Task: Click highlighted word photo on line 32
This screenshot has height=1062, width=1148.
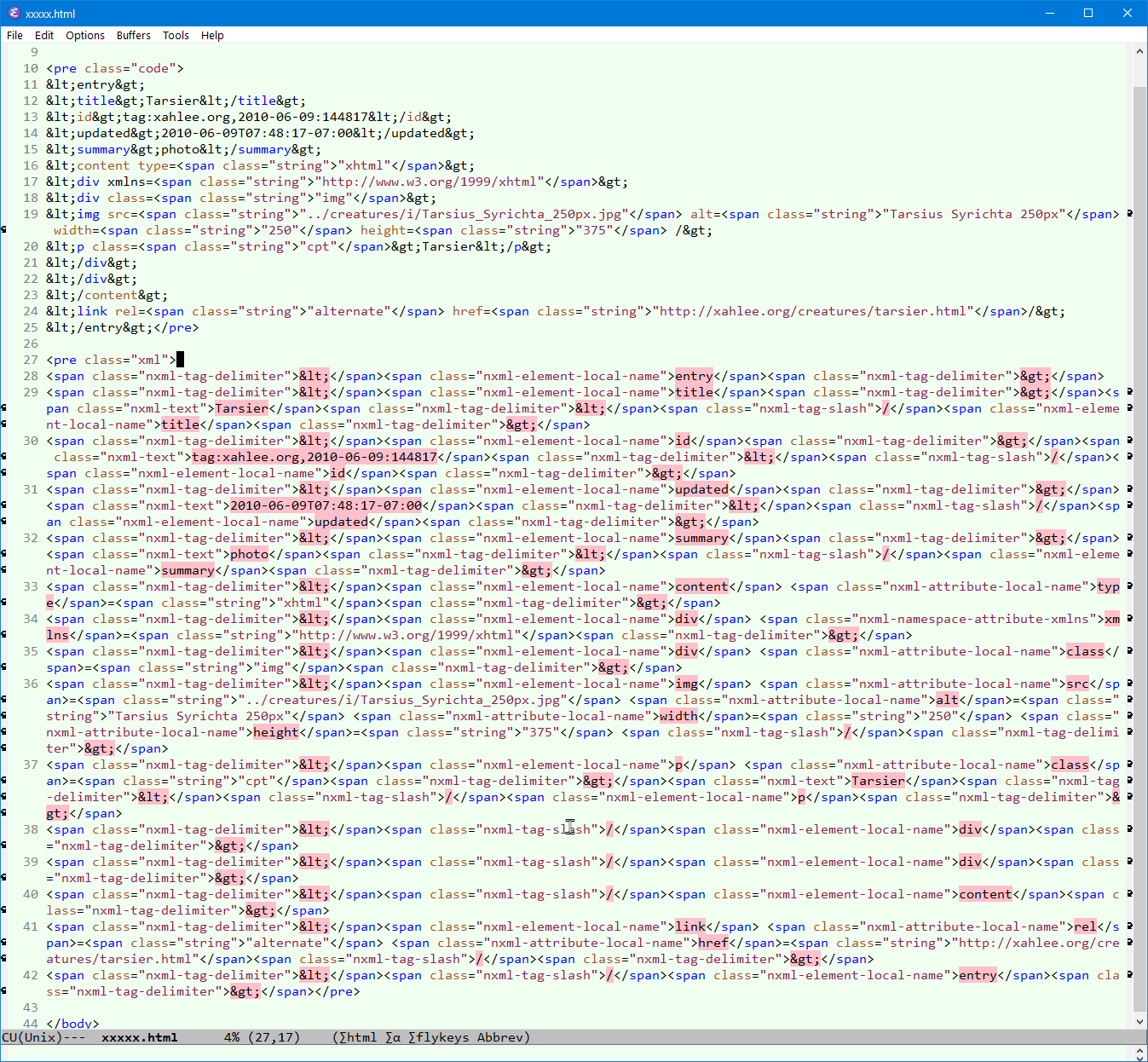Action: click(249, 554)
